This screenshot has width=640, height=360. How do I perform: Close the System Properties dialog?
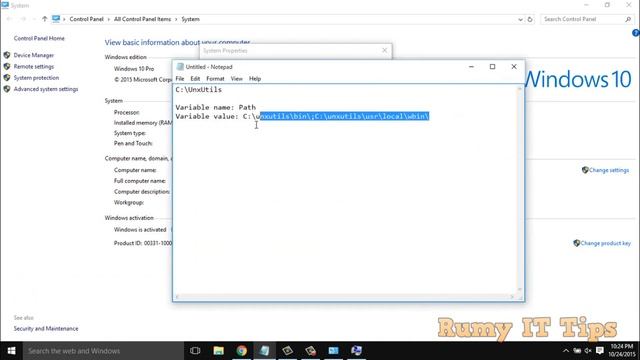coord(384,50)
